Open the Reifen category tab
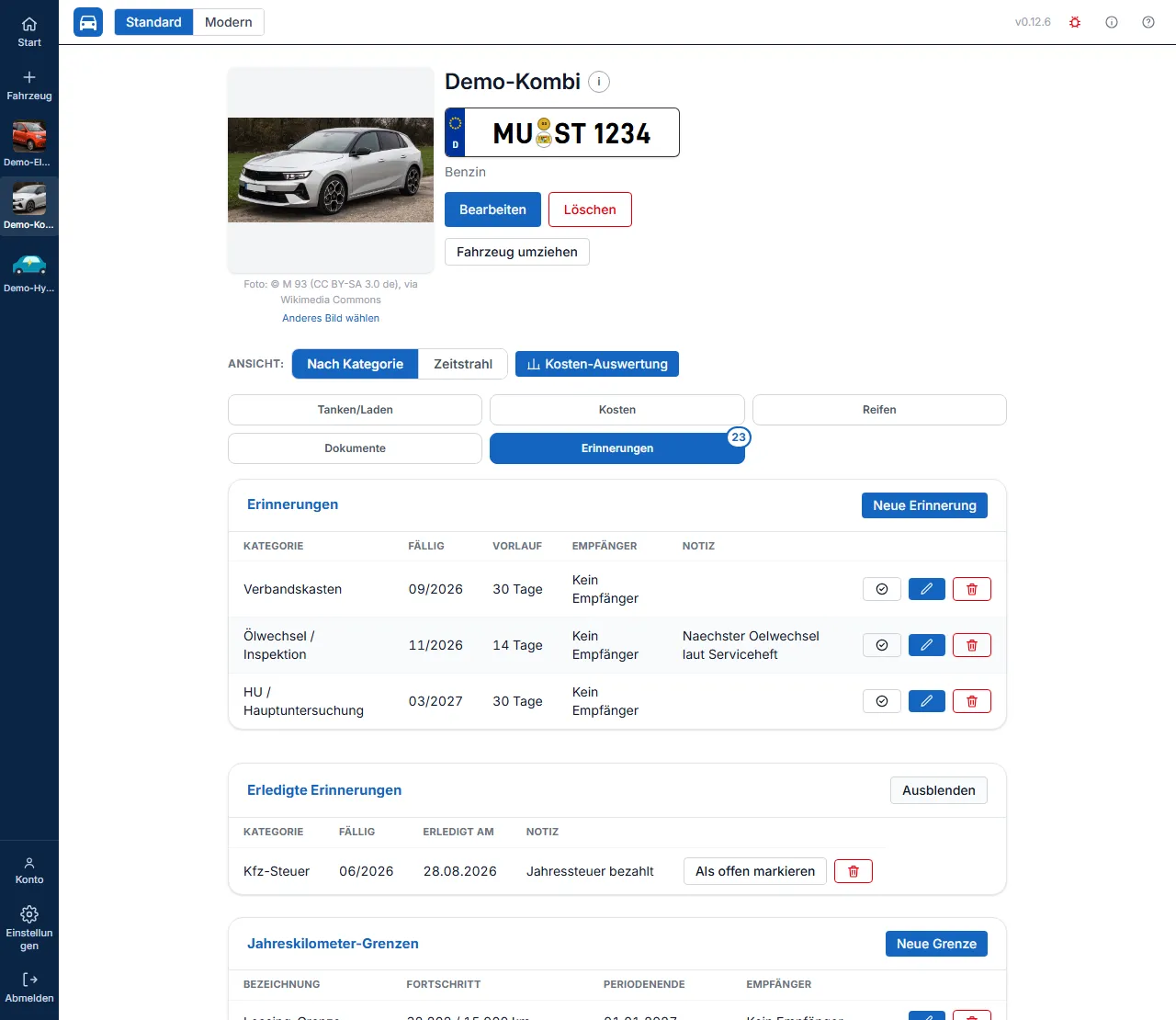 click(x=879, y=410)
